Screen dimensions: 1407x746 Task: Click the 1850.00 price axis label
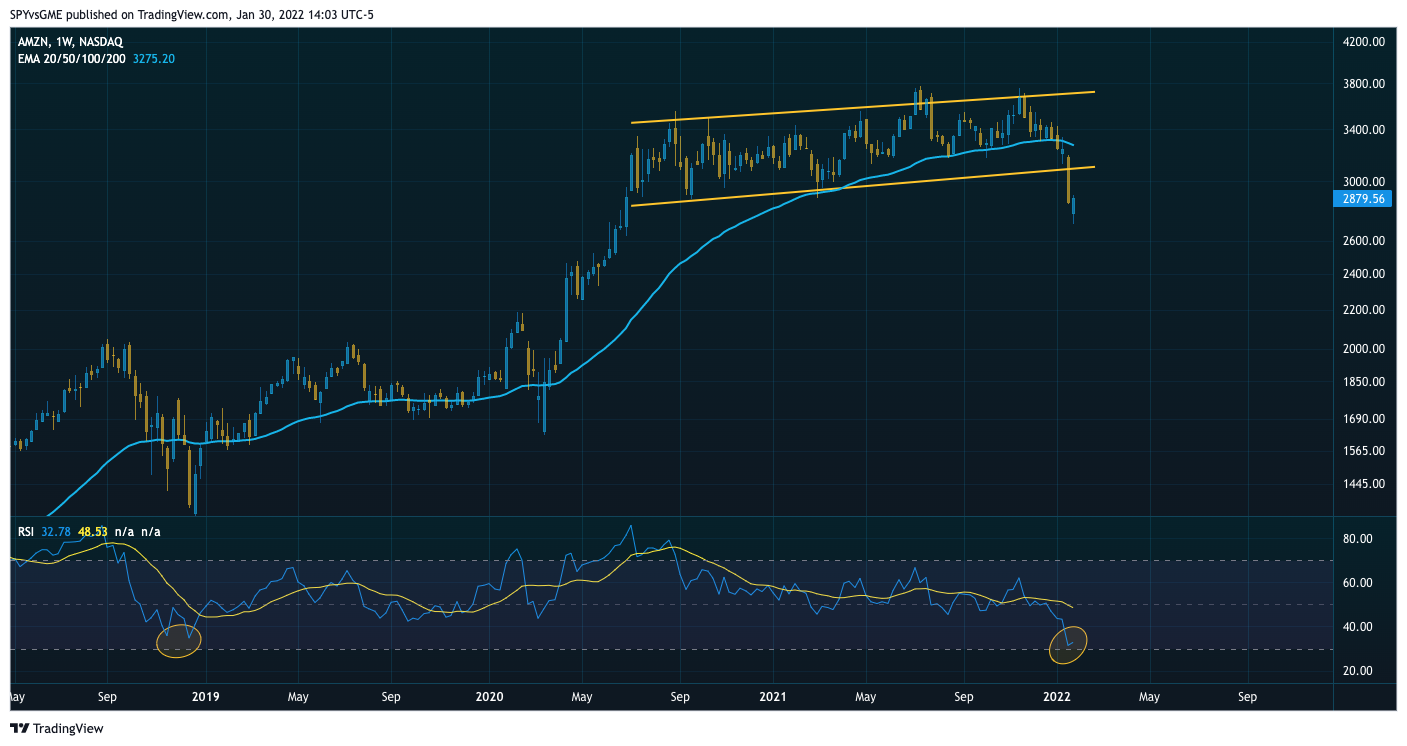tap(1364, 382)
